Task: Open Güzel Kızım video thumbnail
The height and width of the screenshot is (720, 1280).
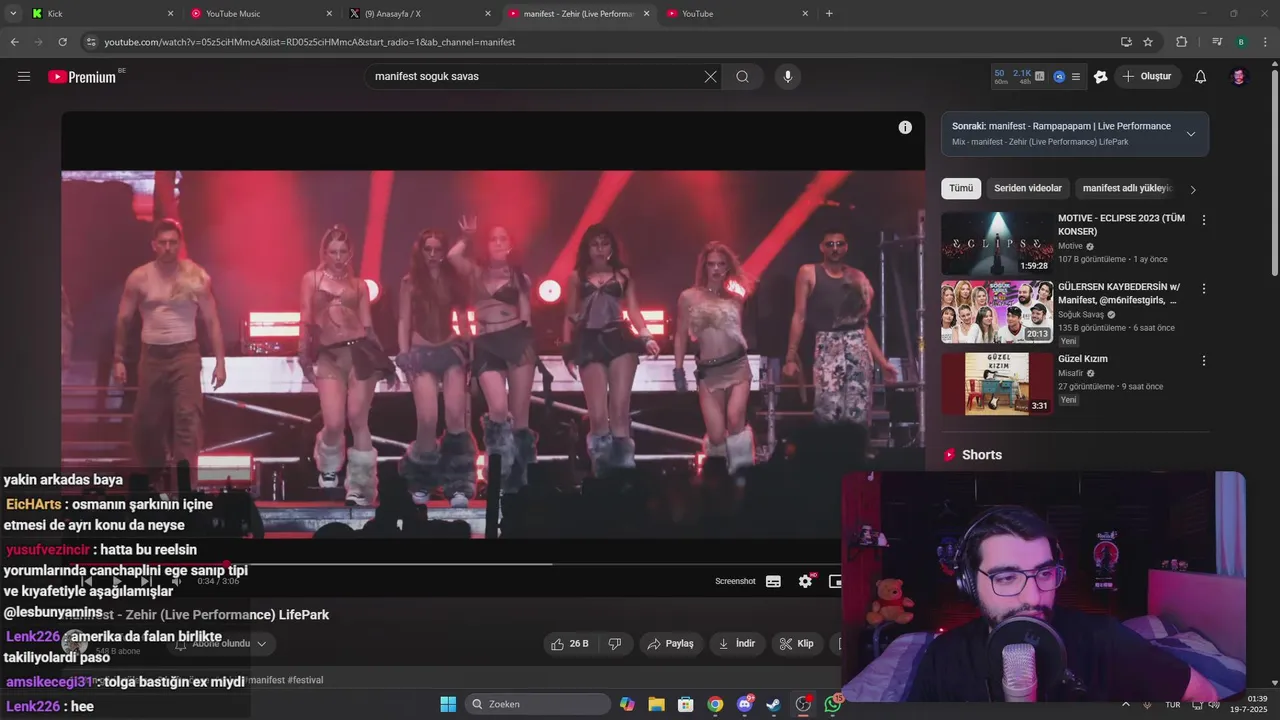Action: pyautogui.click(x=996, y=383)
